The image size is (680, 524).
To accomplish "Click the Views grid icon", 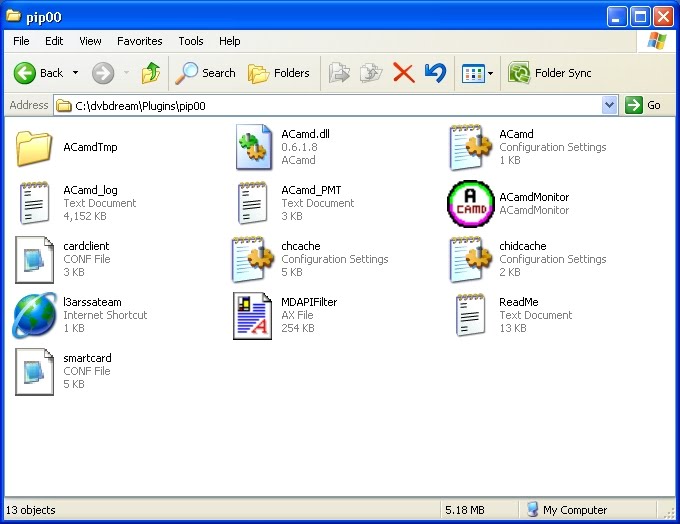I will [x=473, y=73].
